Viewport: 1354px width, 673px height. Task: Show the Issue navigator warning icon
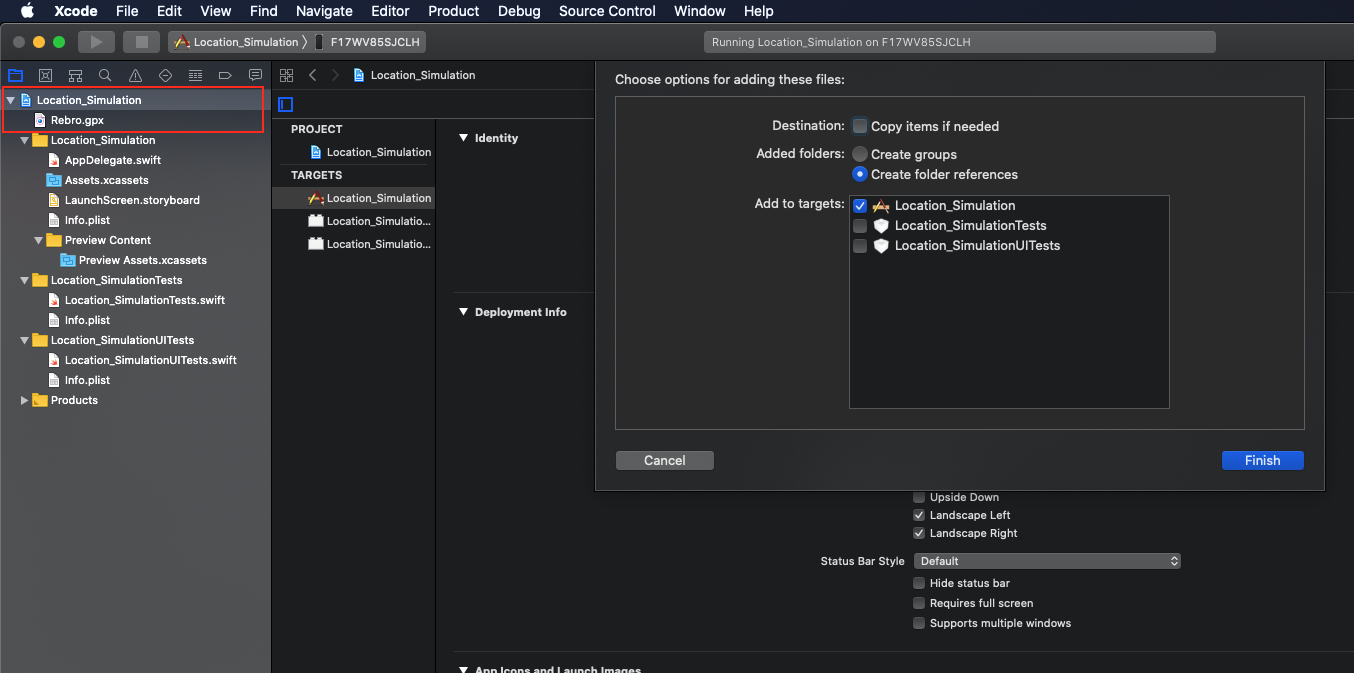point(135,75)
